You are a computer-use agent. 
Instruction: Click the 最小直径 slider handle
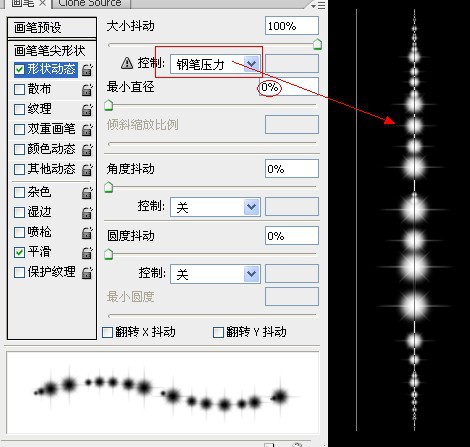109,105
